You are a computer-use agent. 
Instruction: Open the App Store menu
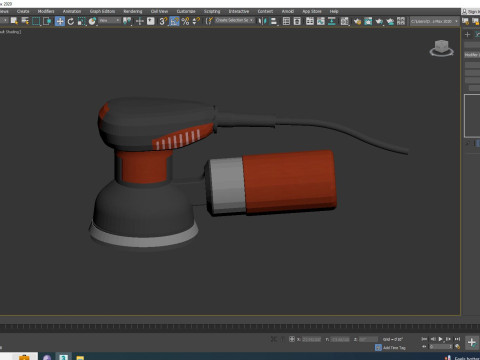(x=312, y=11)
